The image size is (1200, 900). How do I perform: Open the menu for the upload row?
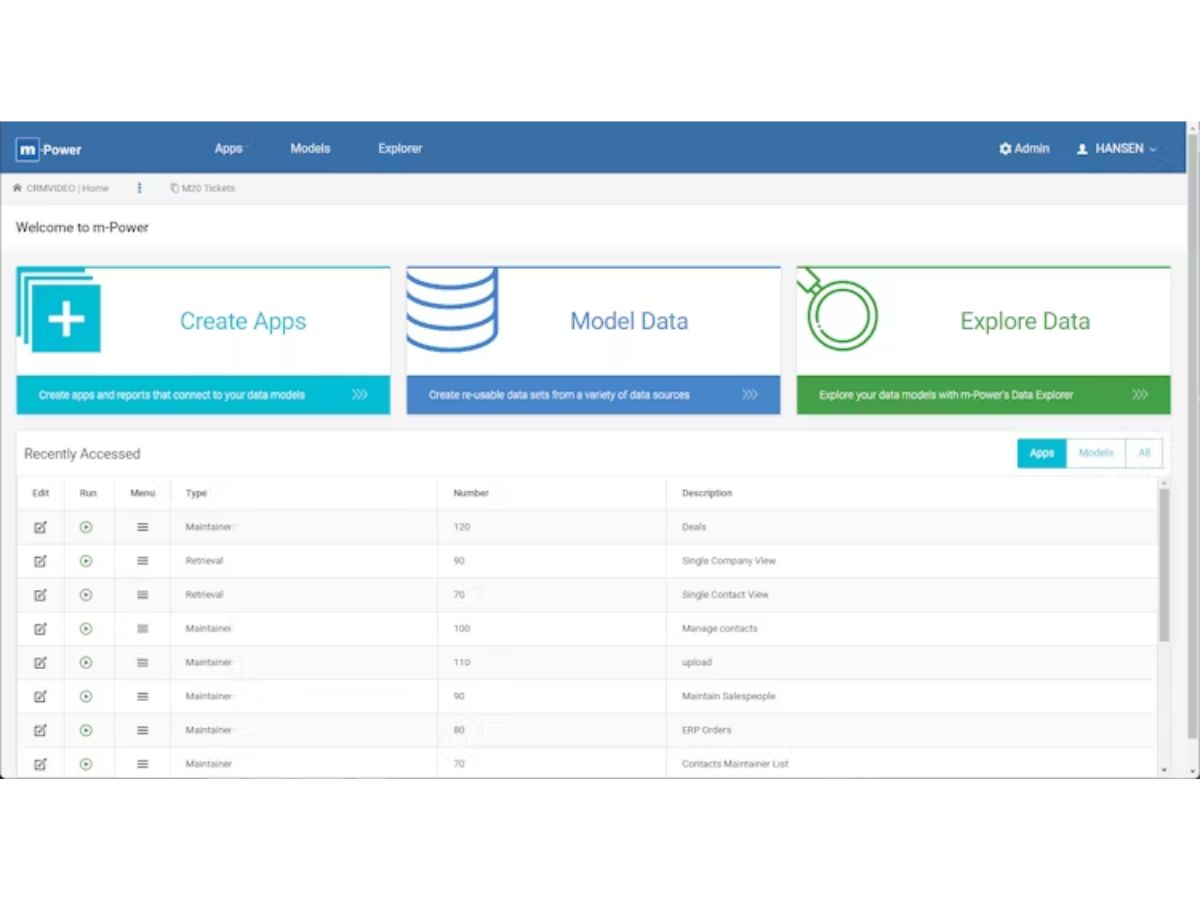[x=143, y=663]
